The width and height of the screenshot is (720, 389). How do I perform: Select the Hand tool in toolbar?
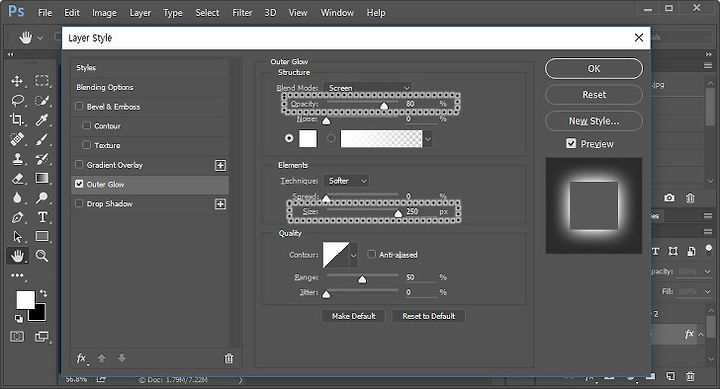[x=17, y=256]
